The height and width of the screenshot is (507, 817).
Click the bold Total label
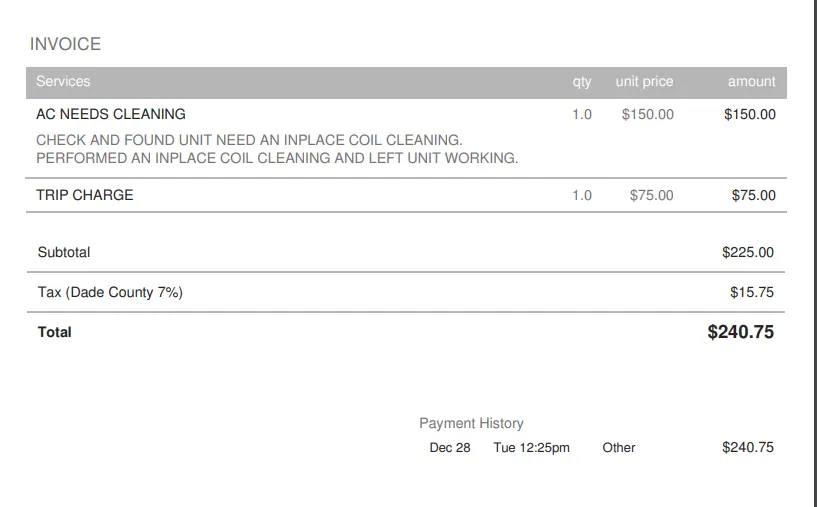[x=55, y=332]
